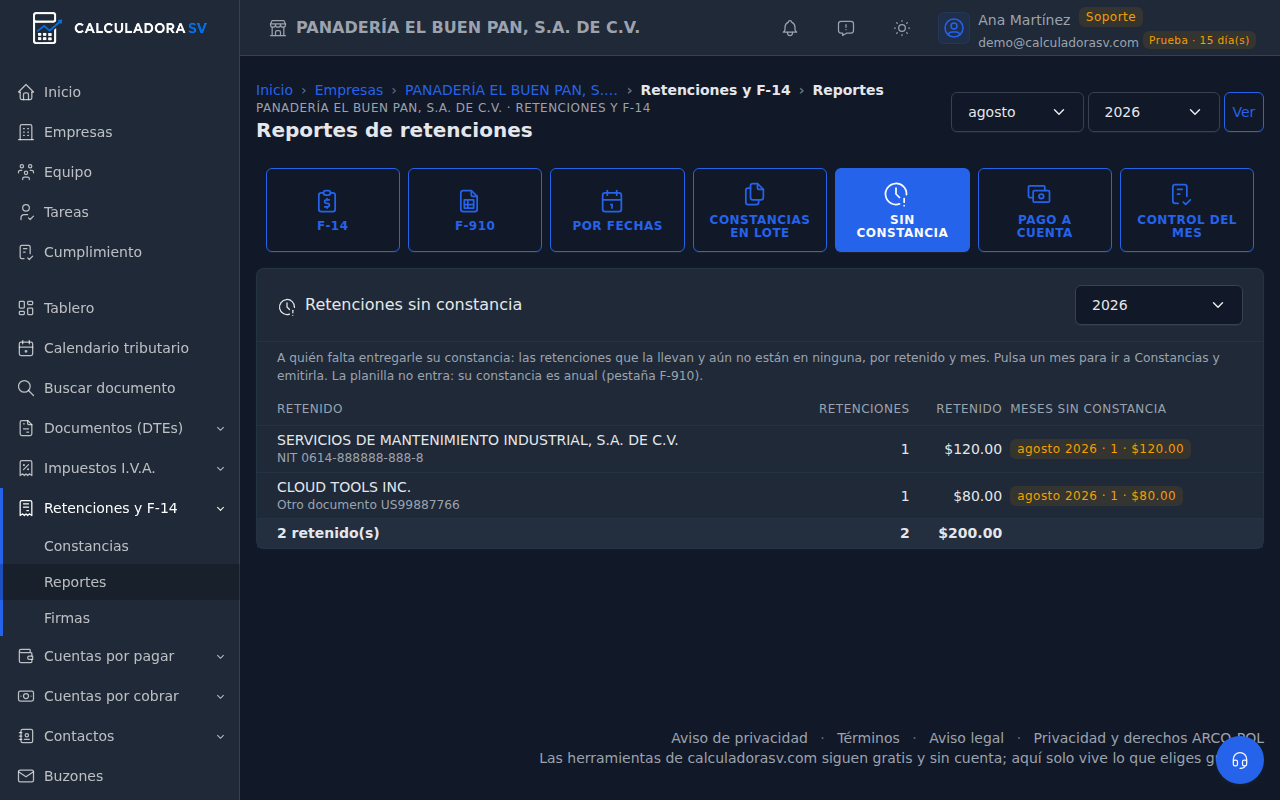Open Firmas submenu item
Viewport: 1280px width, 800px height.
tap(121, 618)
